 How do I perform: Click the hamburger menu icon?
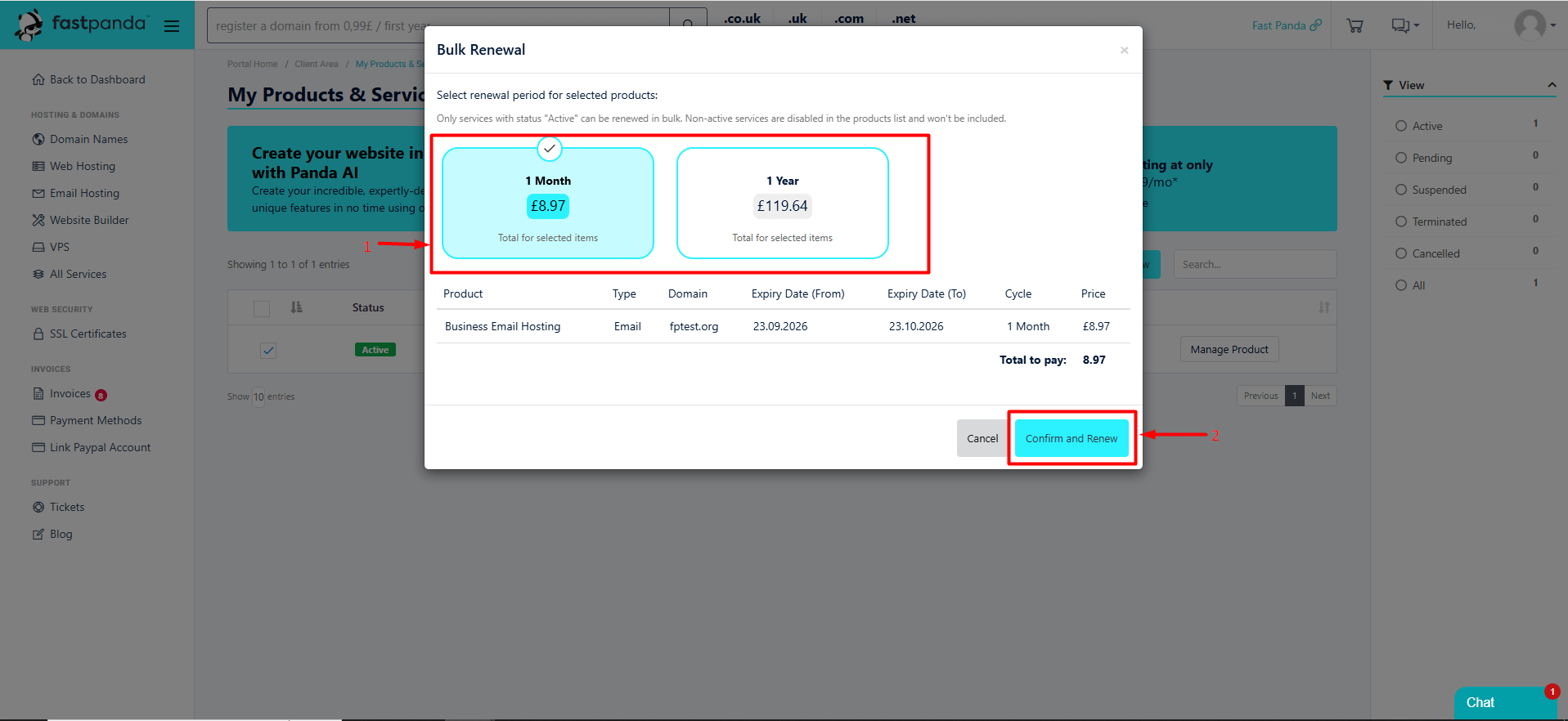coord(172,26)
